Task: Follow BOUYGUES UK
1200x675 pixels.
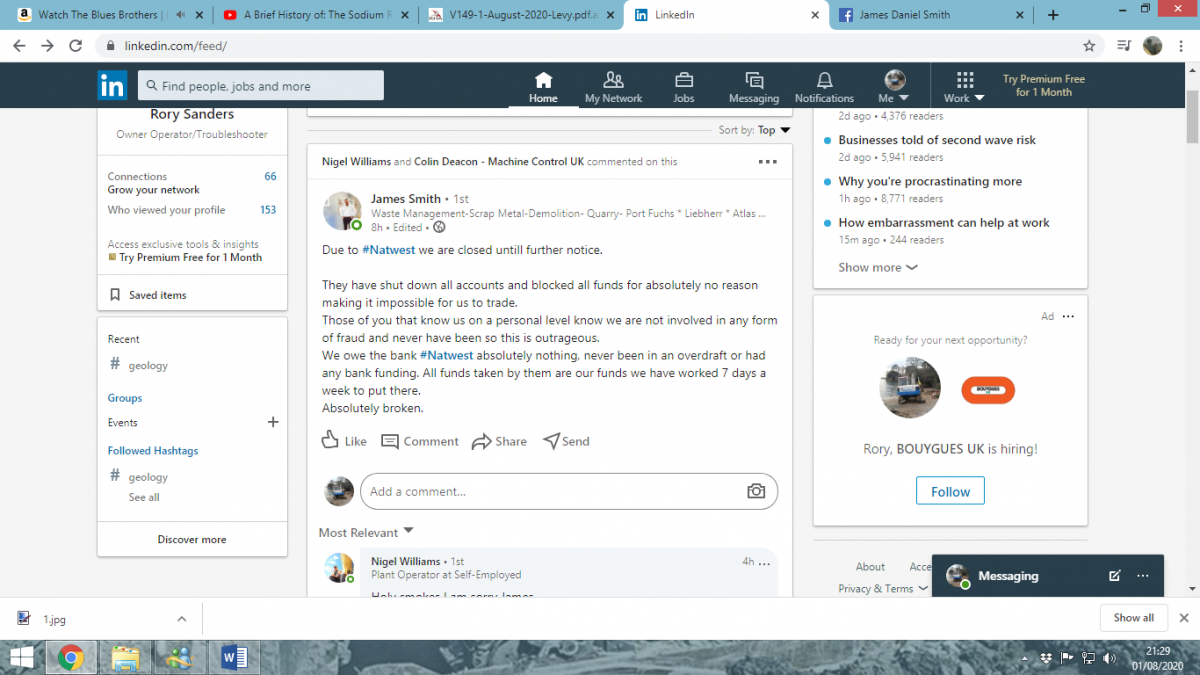Action: point(950,491)
